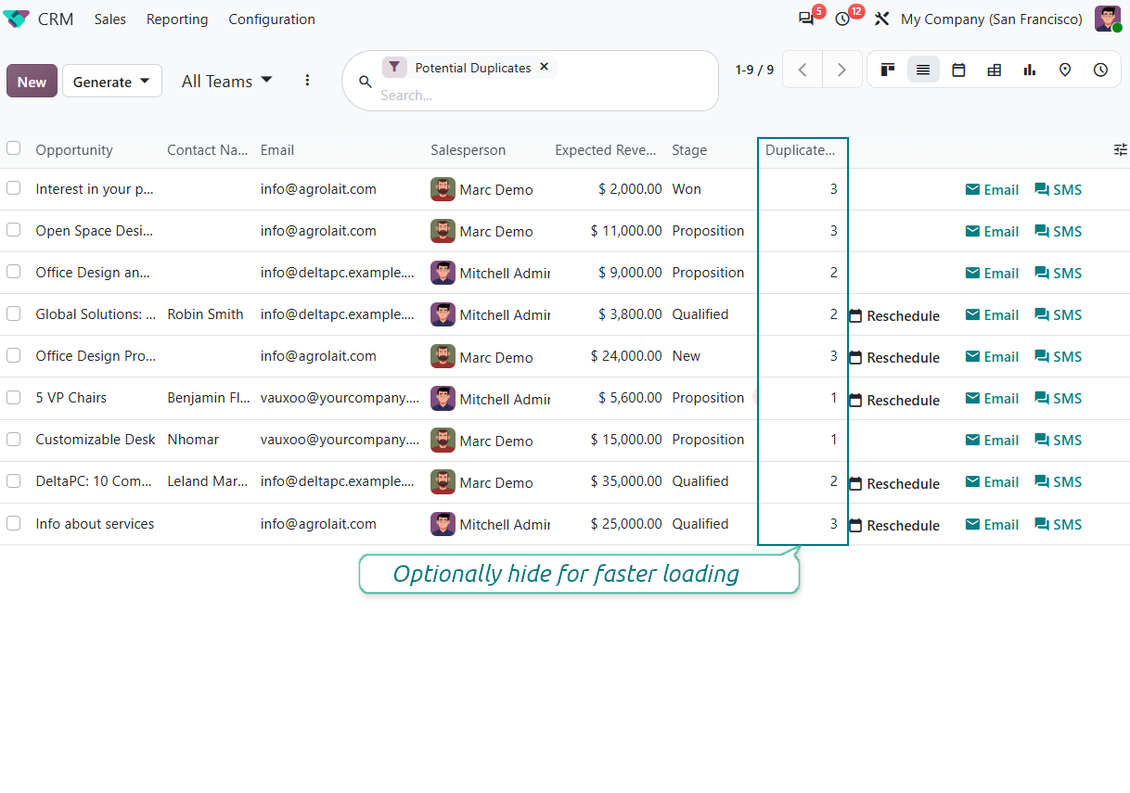Switch to Graph view
This screenshot has width=1130, height=793.
tap(1029, 70)
